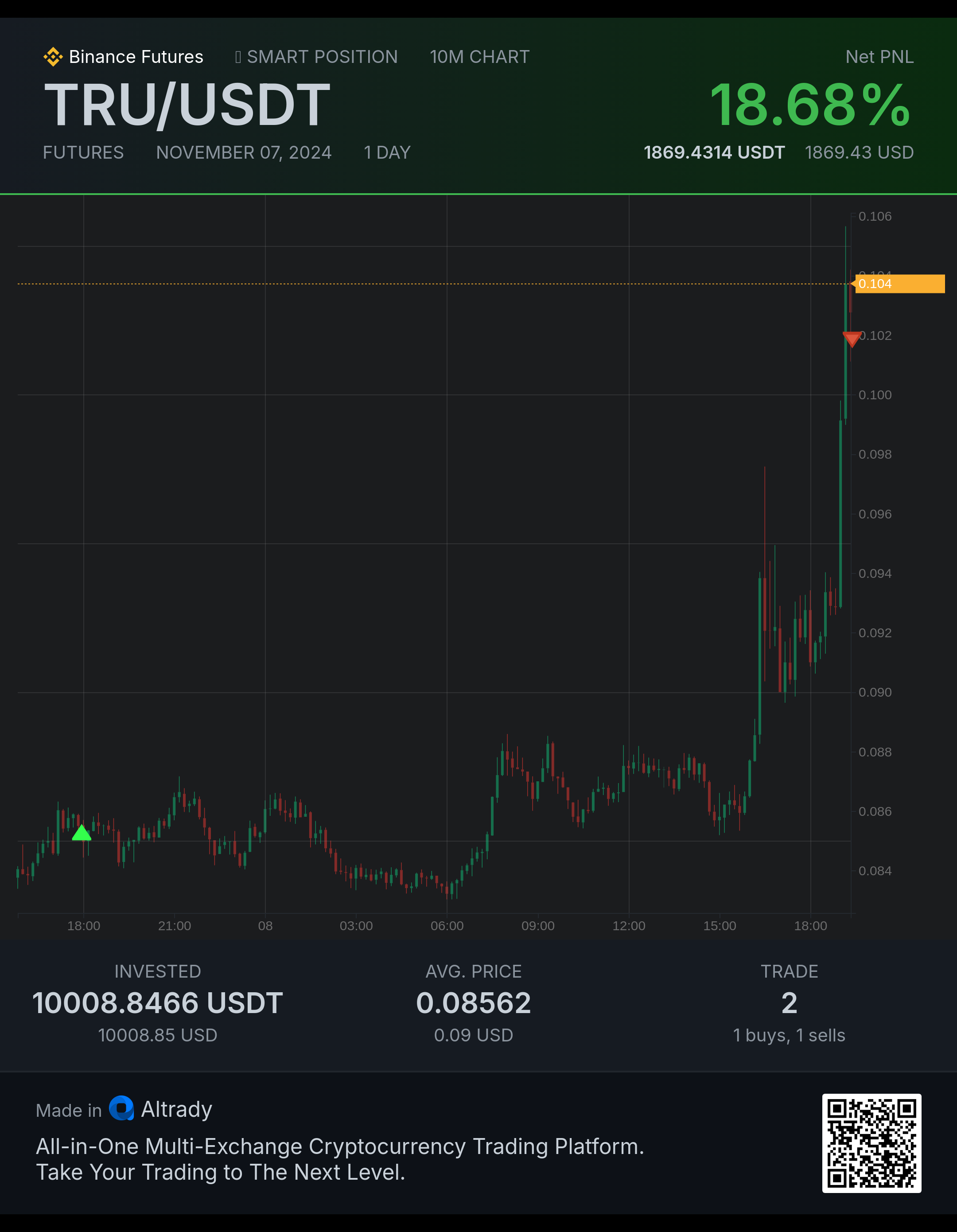957x1232 pixels.
Task: Click the 08 date axis label
Action: [265, 926]
